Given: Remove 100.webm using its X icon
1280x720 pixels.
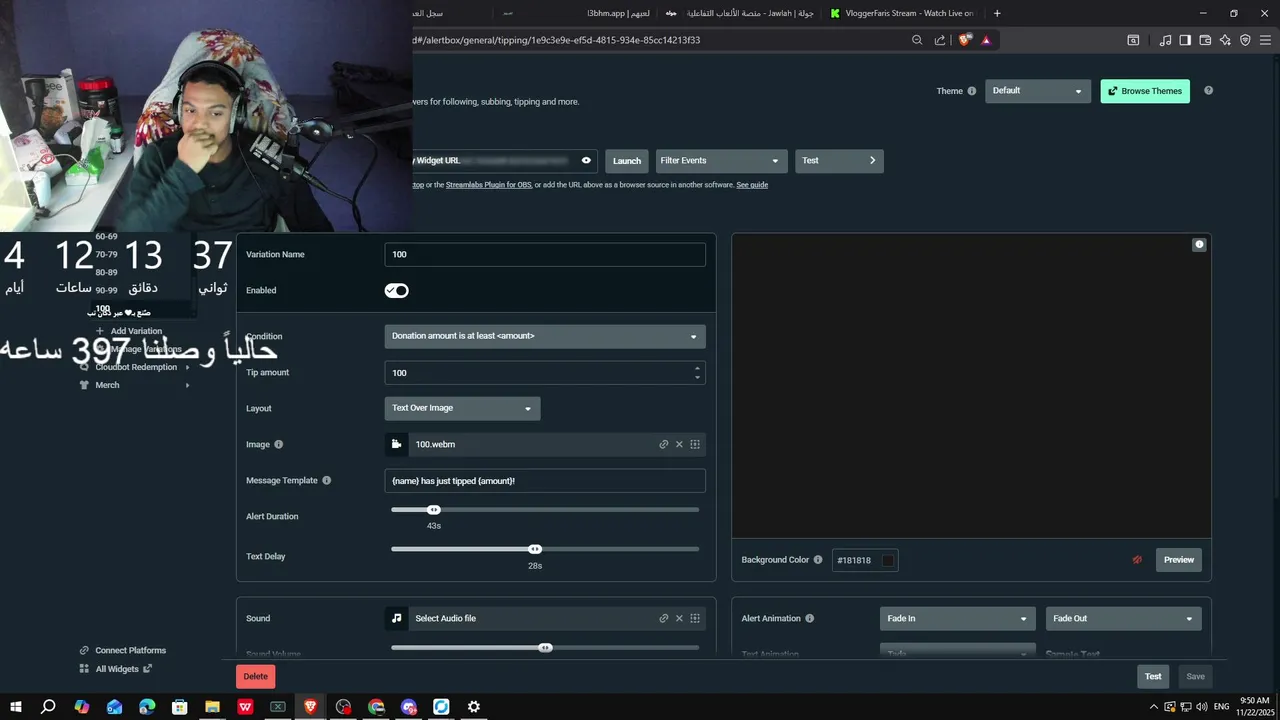Looking at the screenshot, I should point(679,444).
